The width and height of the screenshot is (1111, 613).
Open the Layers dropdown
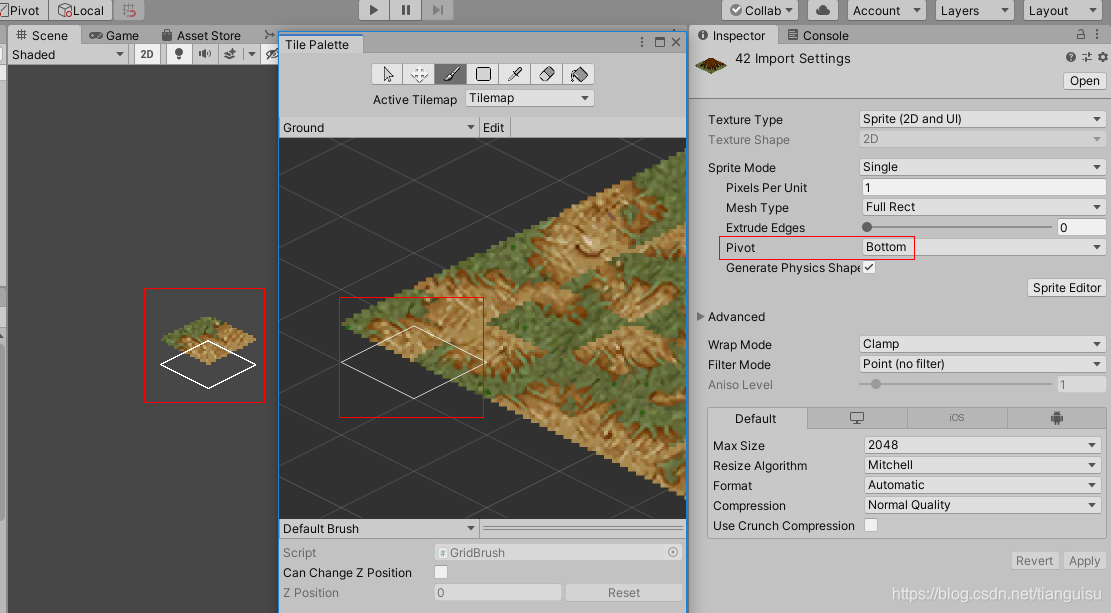tap(974, 11)
